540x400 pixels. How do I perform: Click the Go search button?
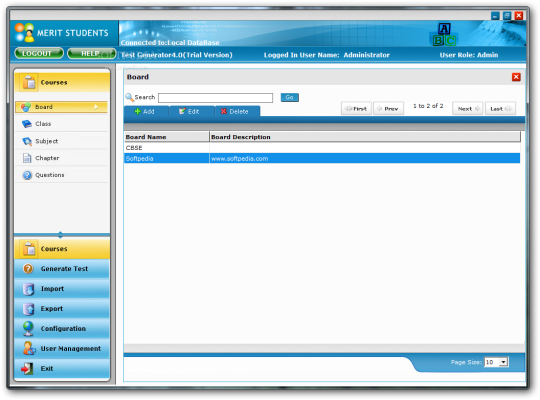click(x=290, y=98)
